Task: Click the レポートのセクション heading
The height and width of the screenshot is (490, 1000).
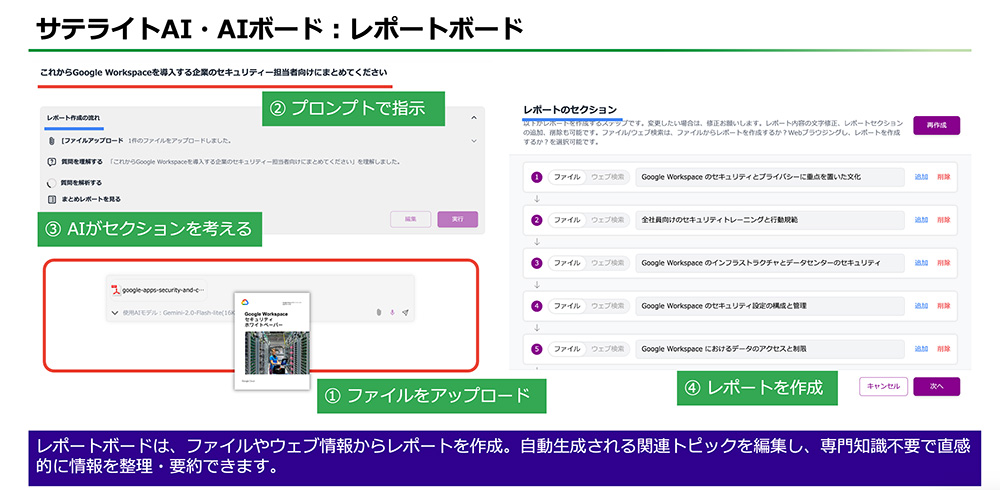Action: 570,109
